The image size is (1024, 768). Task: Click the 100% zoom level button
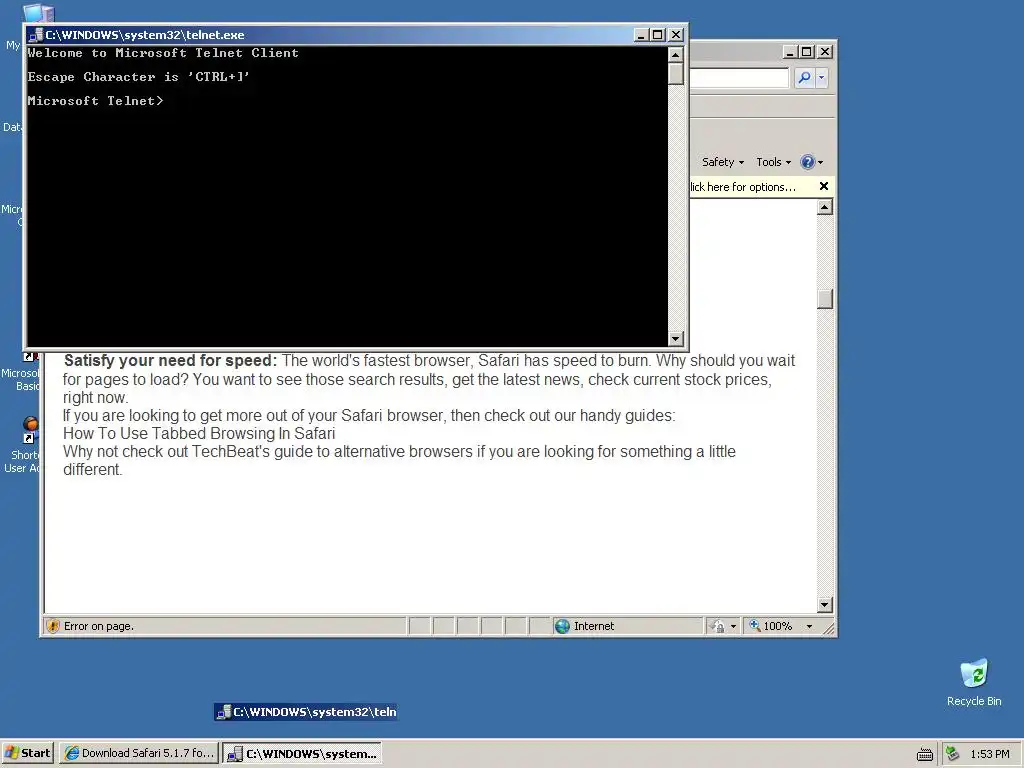tap(771, 626)
